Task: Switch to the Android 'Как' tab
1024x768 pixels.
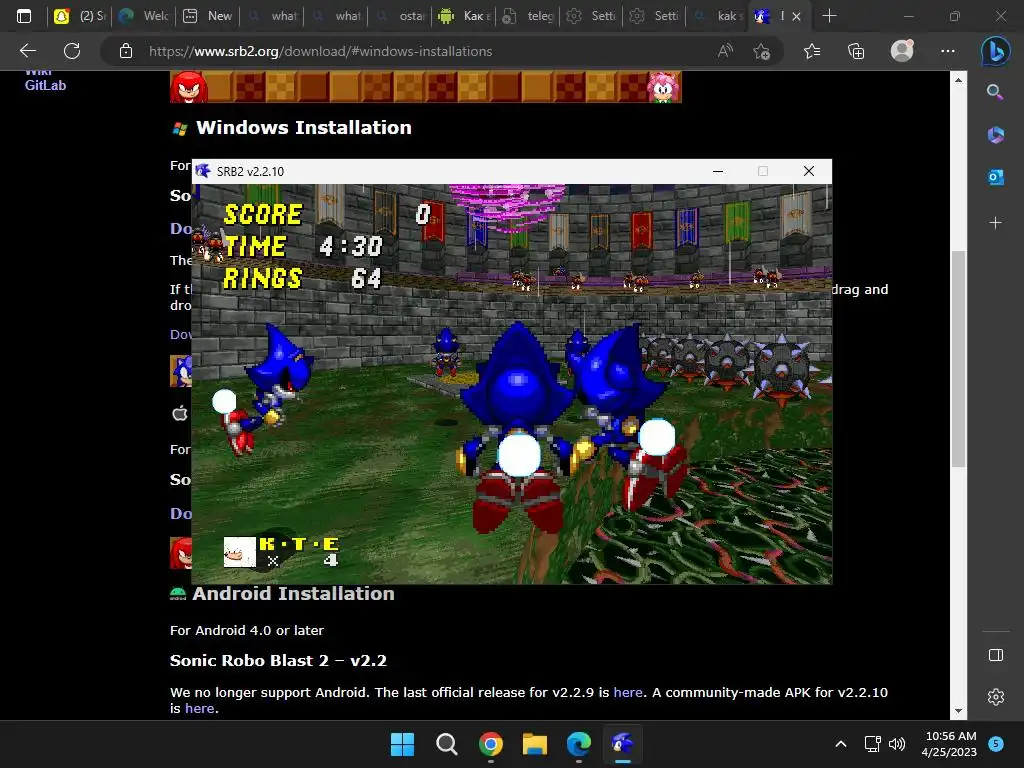Action: click(x=464, y=16)
